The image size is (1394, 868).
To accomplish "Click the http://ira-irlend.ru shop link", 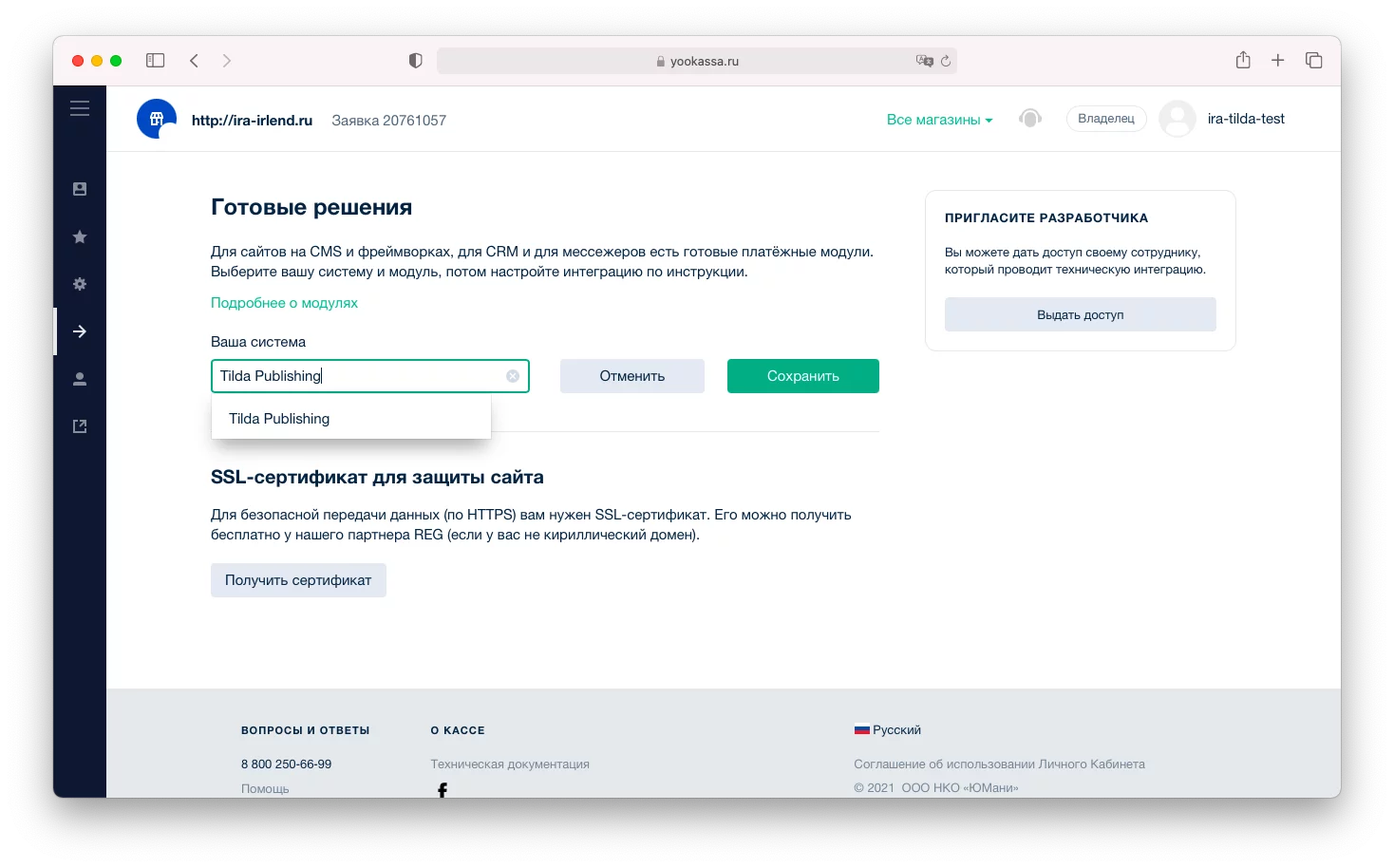I will pos(252,121).
